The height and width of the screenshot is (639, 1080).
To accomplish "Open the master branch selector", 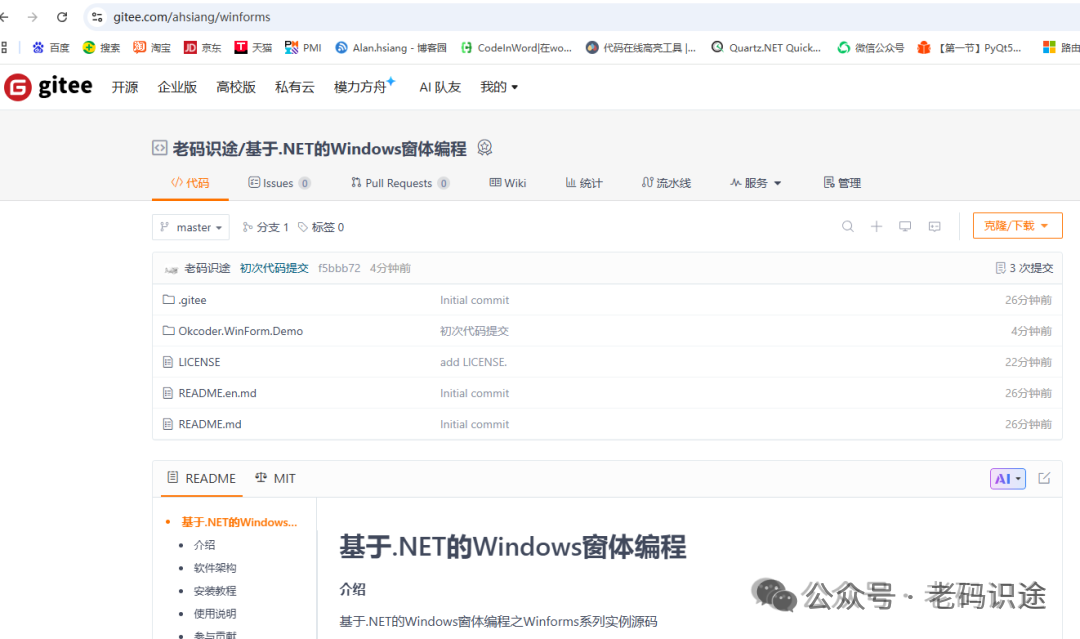I will 191,227.
